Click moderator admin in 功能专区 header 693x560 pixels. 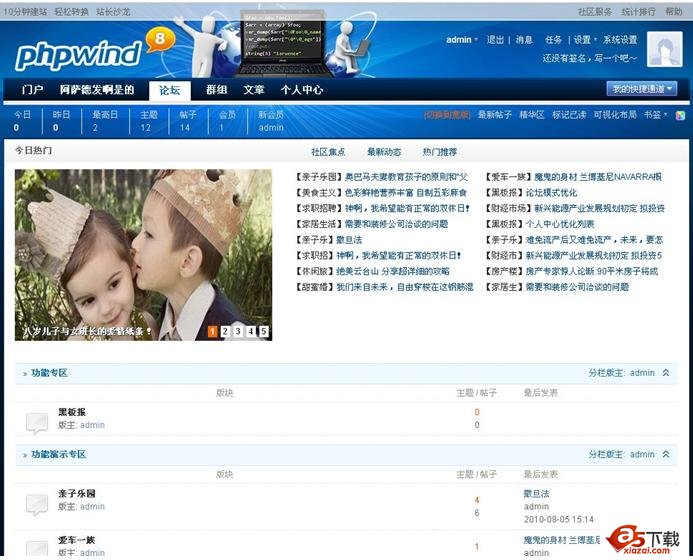click(x=642, y=373)
